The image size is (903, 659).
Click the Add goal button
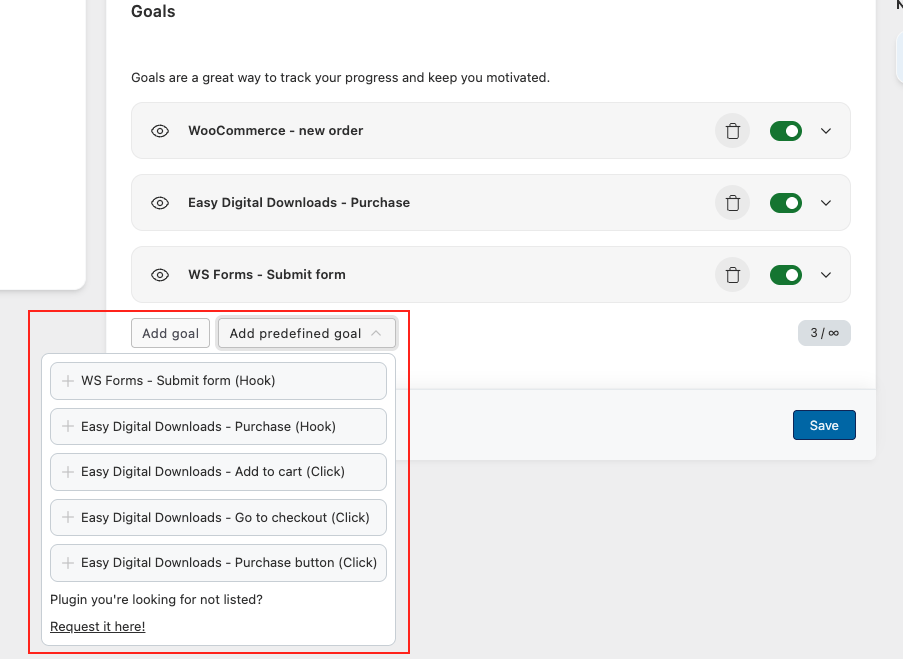pyautogui.click(x=170, y=334)
